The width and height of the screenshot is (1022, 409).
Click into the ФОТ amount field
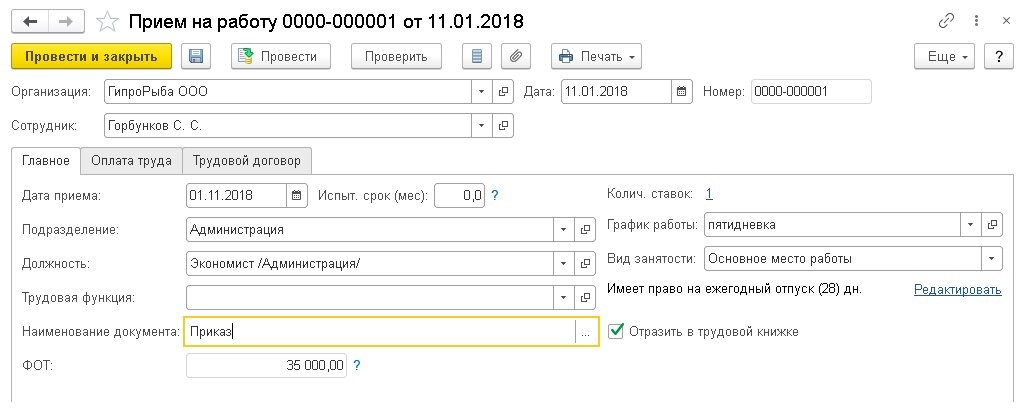[x=266, y=366]
